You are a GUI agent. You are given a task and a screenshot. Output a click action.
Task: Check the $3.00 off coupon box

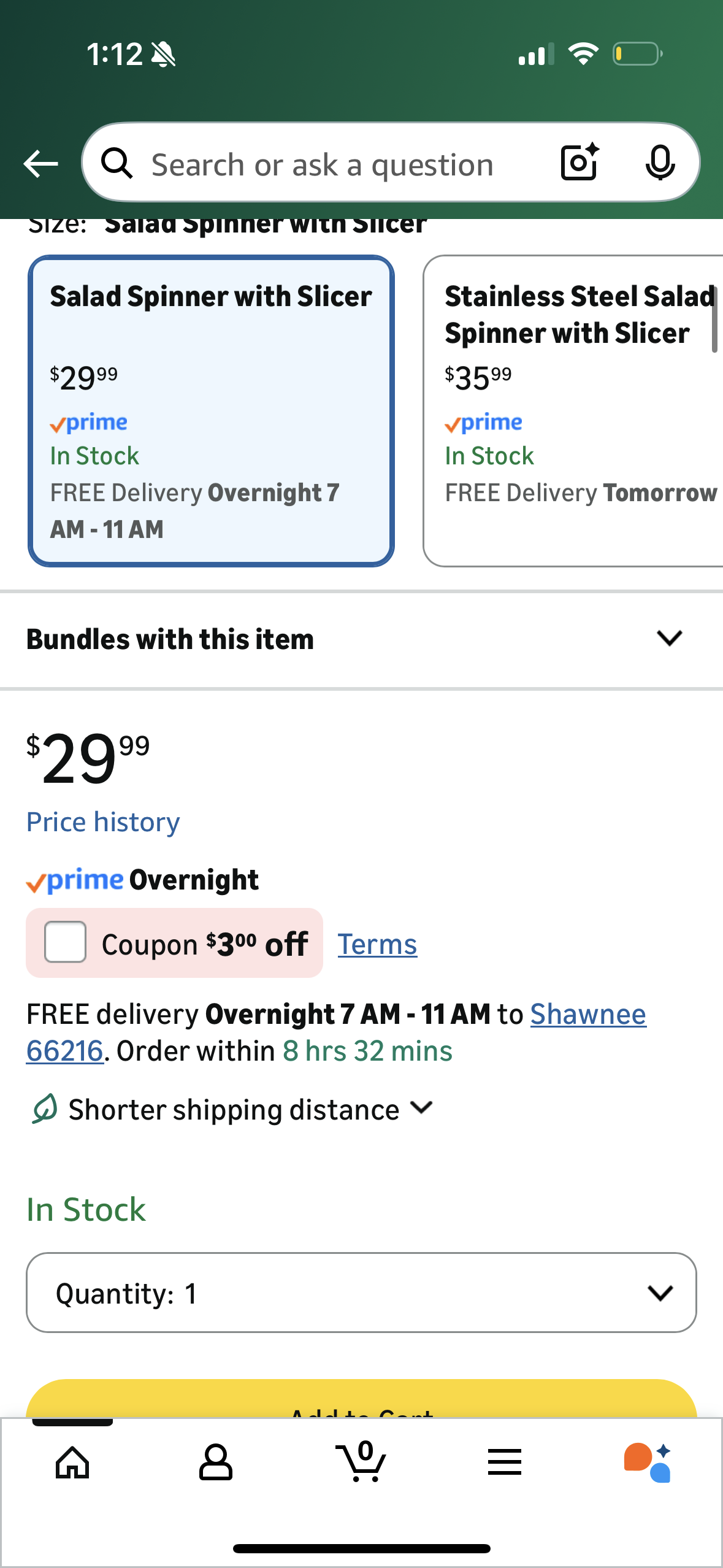(65, 942)
